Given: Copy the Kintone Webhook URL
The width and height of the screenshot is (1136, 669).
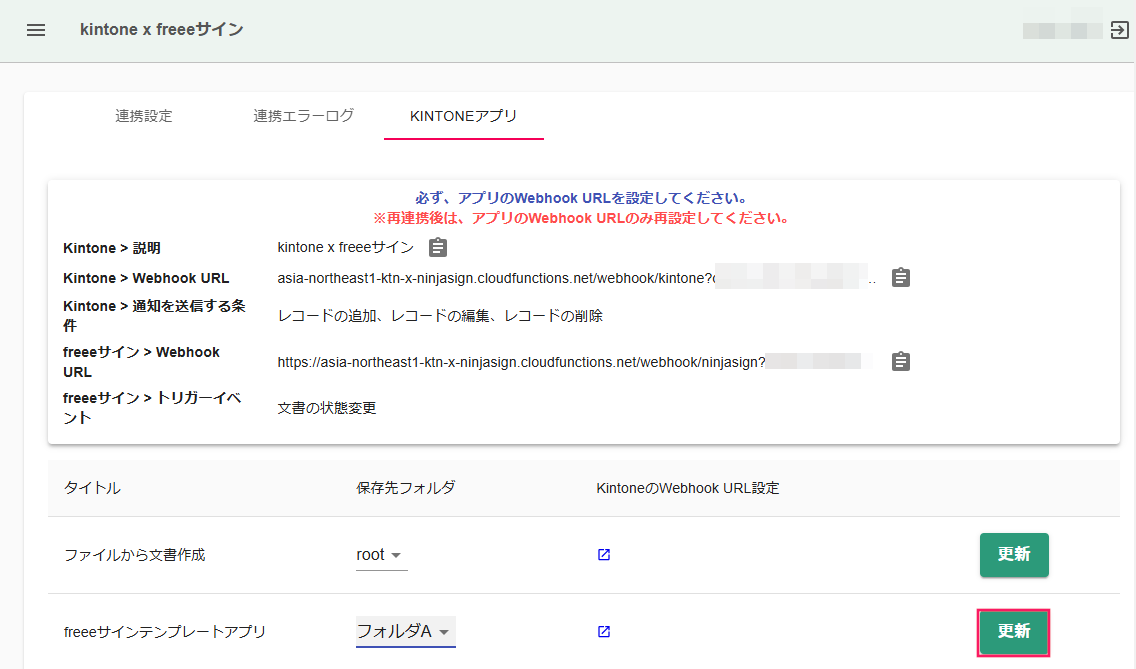Looking at the screenshot, I should pos(901,278).
